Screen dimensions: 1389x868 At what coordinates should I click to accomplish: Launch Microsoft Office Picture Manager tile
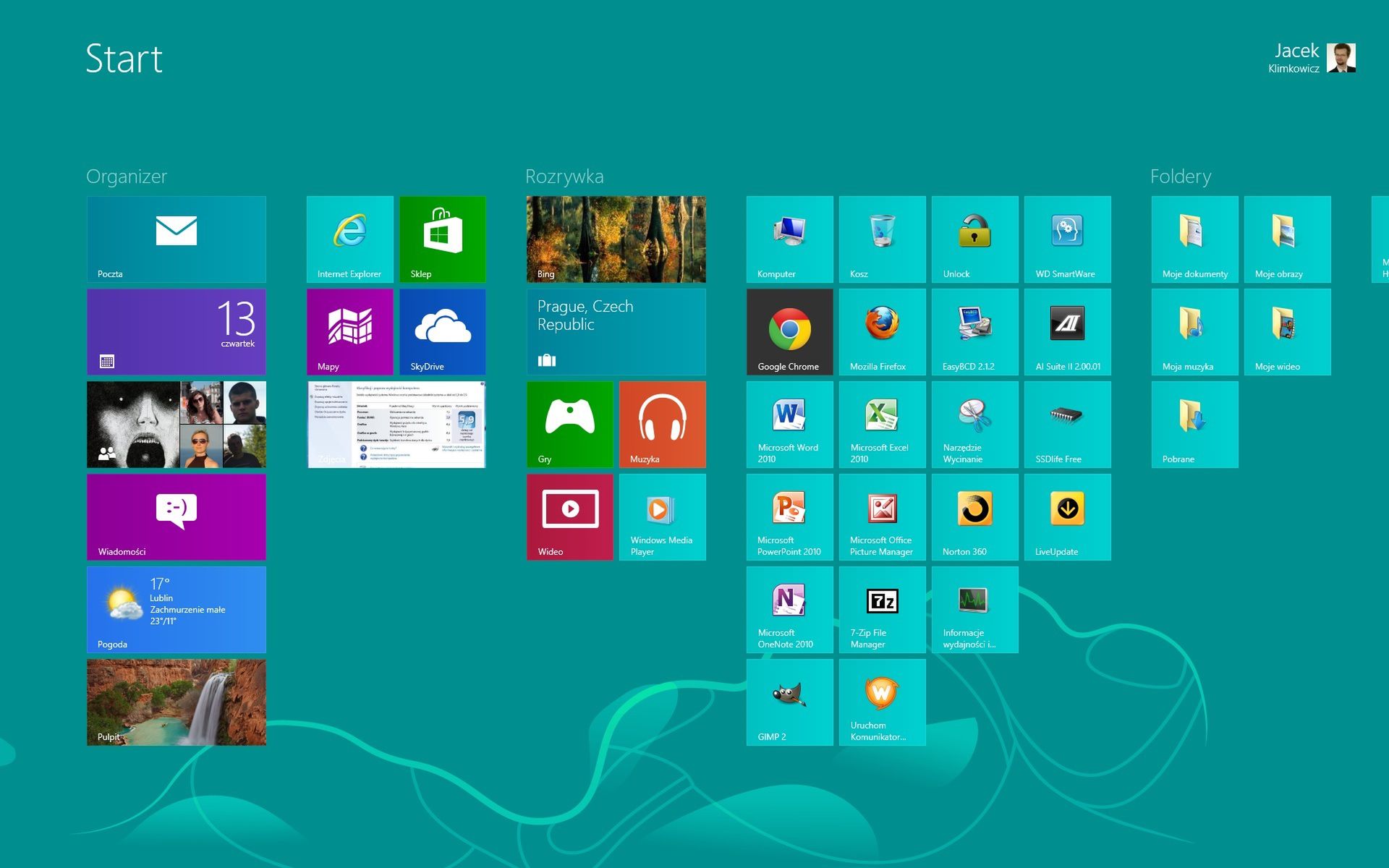(883, 517)
